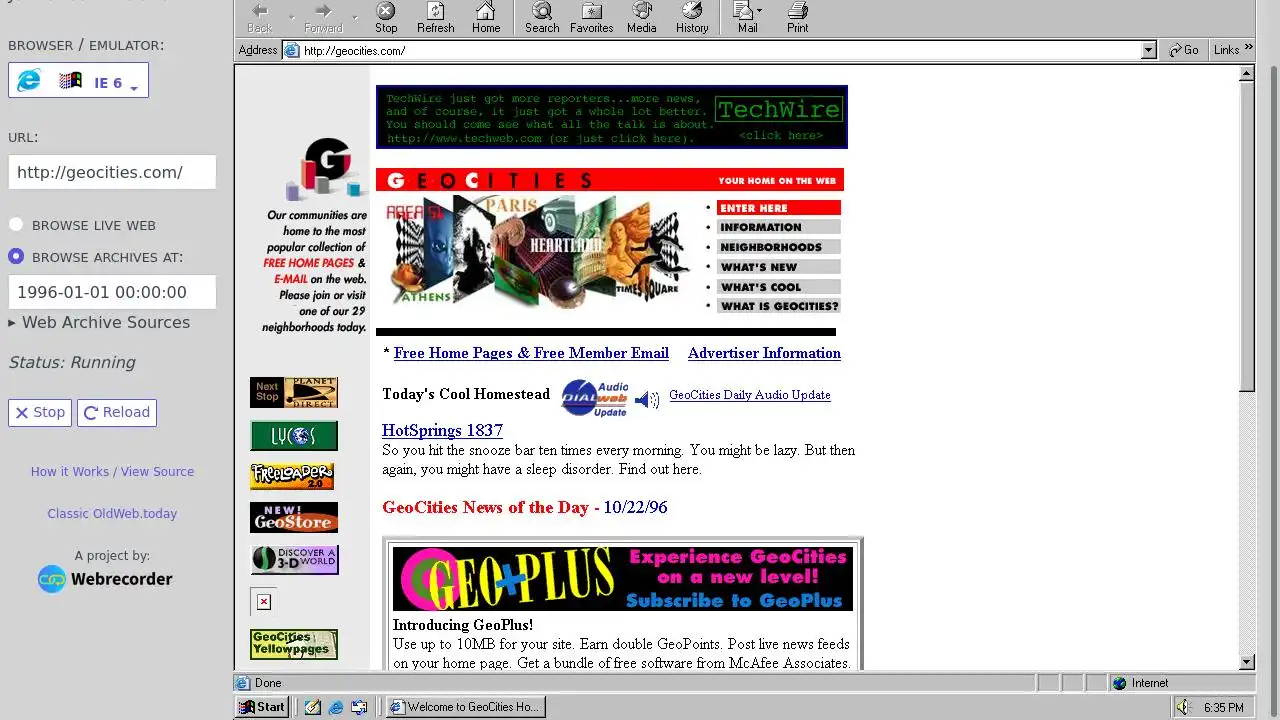Print the page via toolbar icon

click(797, 18)
